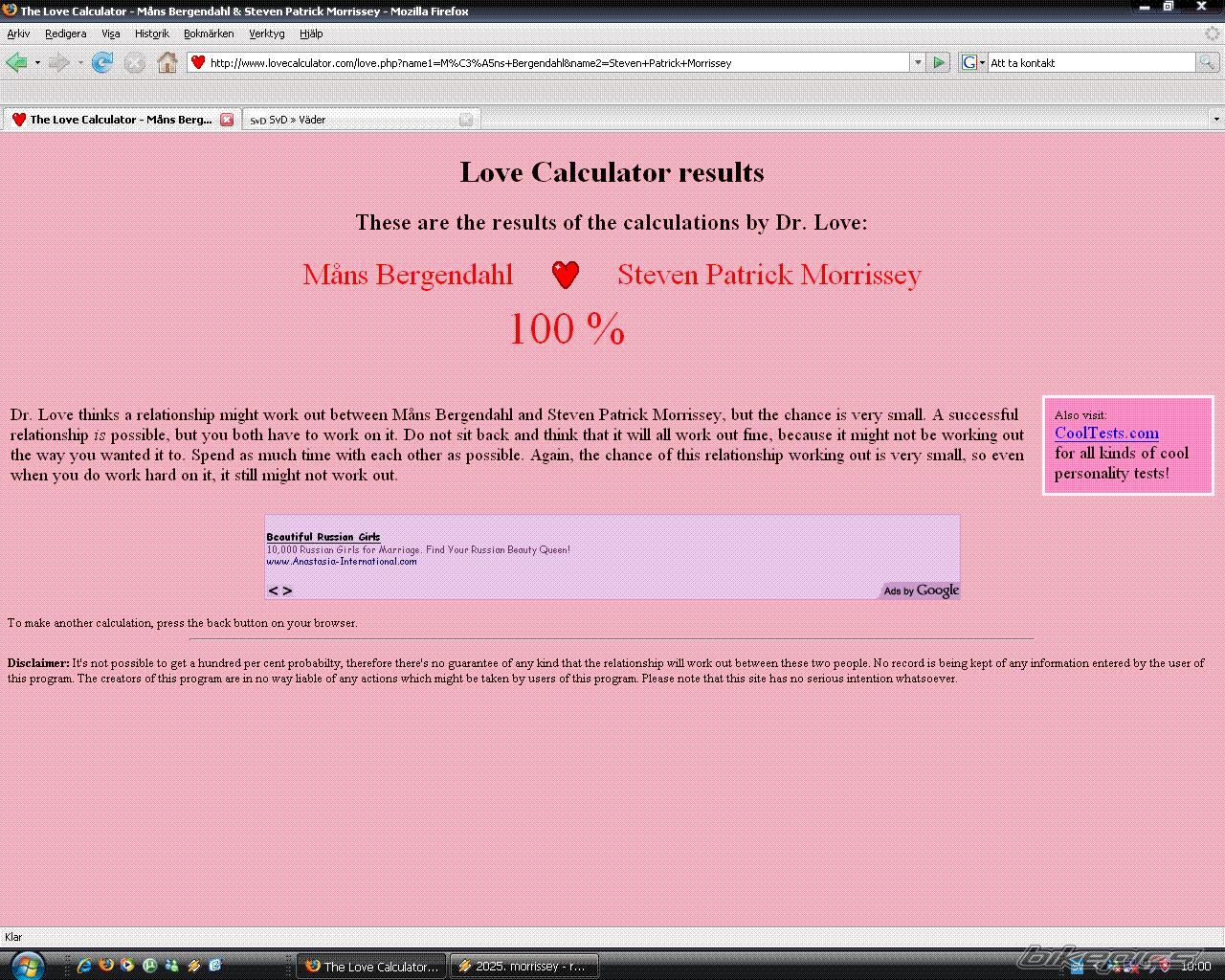Click the Klar status bar text
Screen dimensions: 1225x980
pos(13,937)
